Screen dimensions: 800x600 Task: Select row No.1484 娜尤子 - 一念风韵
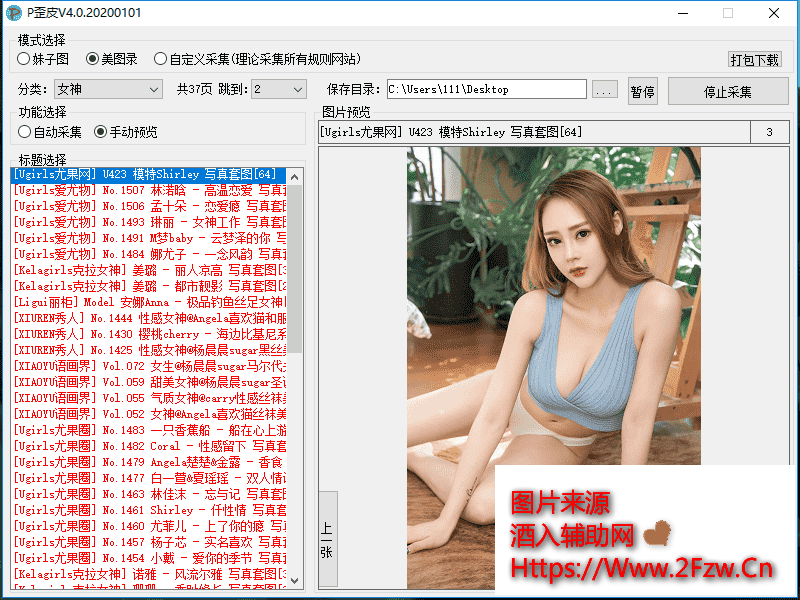[148, 254]
